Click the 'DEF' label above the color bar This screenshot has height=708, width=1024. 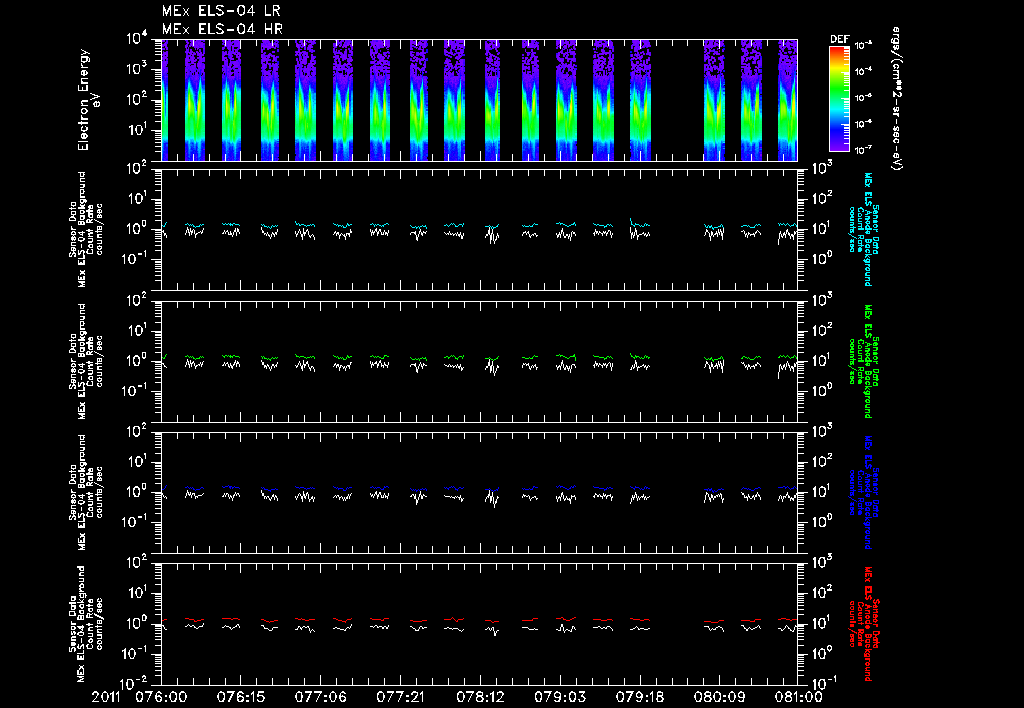tap(839, 39)
